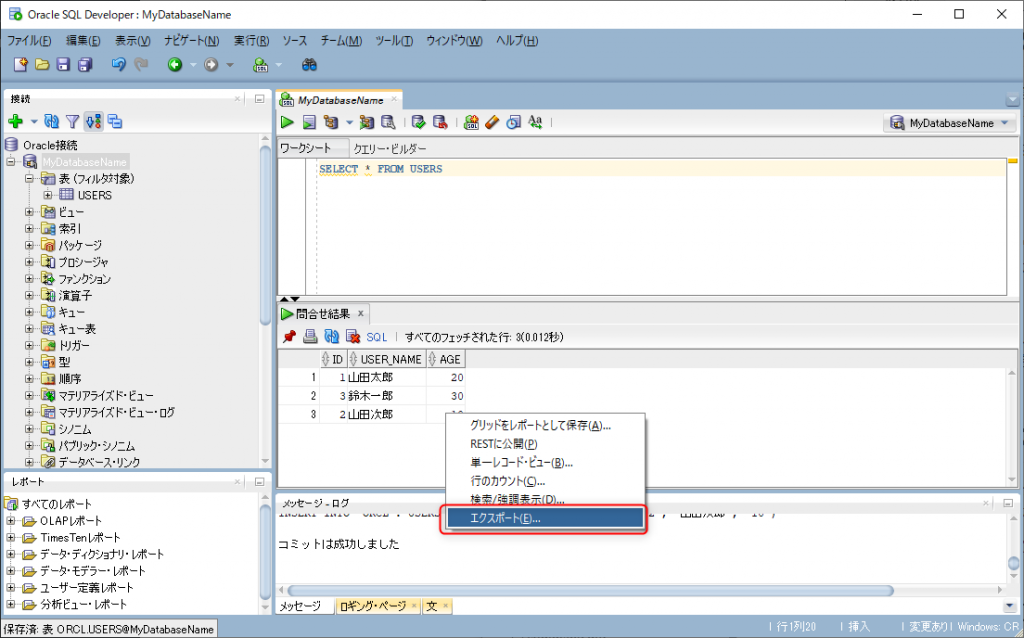Run the statement with green play icon
The height and width of the screenshot is (638, 1024).
287,122
